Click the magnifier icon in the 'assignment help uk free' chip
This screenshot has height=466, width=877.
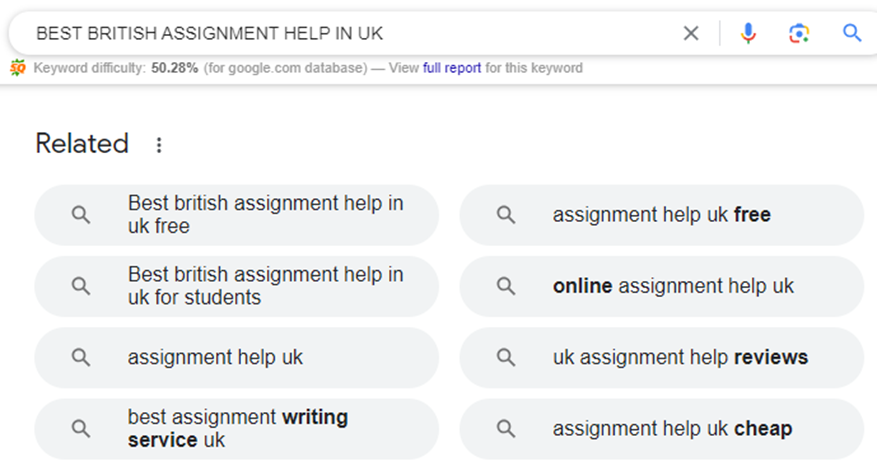point(506,215)
